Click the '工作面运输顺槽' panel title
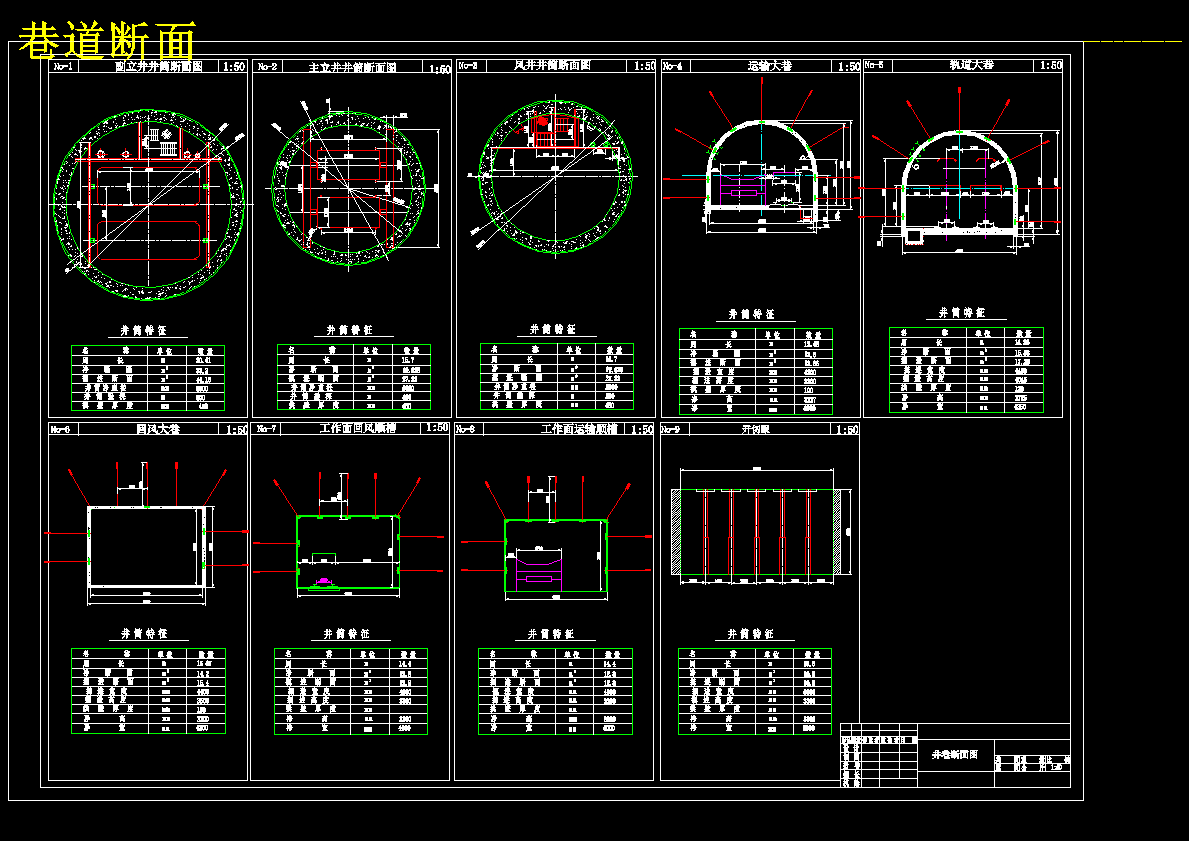The height and width of the screenshot is (841, 1189). click(579, 429)
